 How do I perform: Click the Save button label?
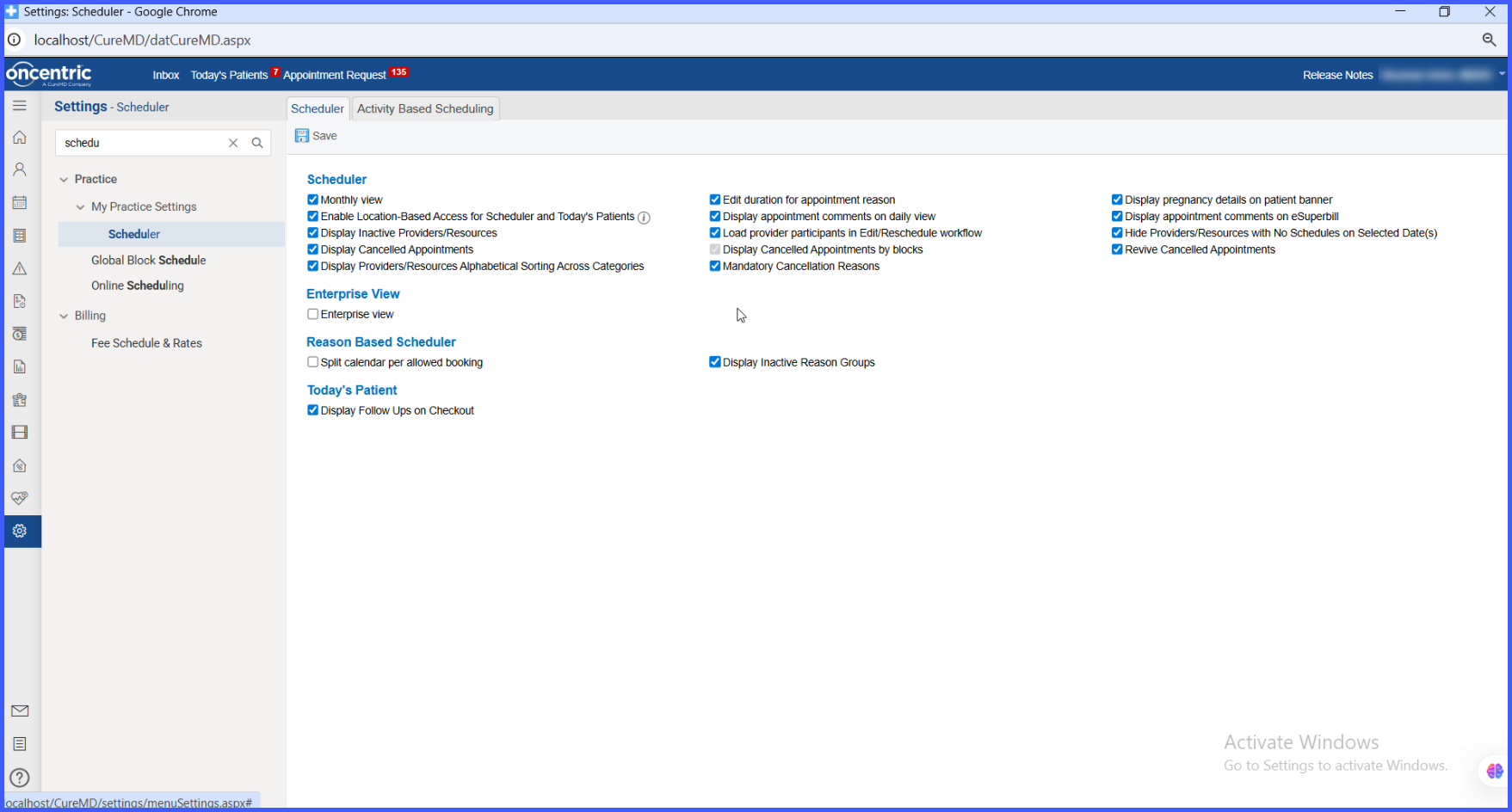pos(324,136)
